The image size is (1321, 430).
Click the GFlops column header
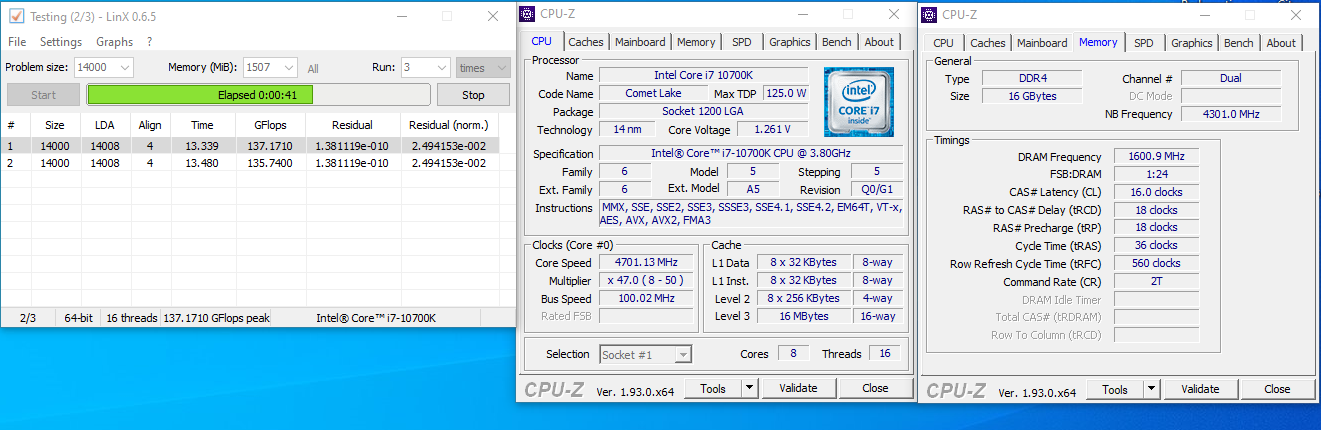[x=269, y=125]
